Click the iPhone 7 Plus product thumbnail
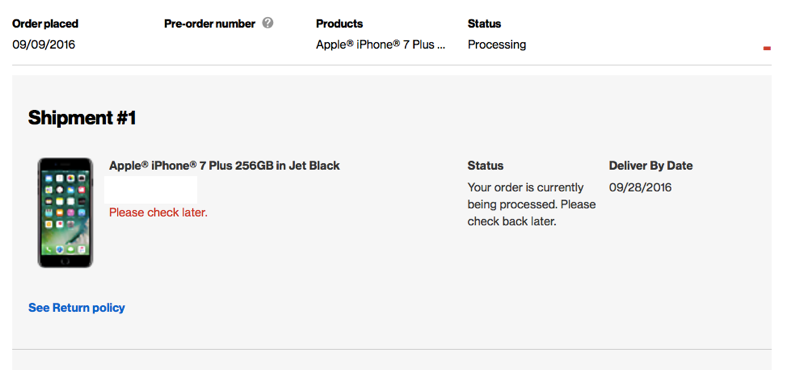Viewport: 800px width, 370px height. coord(65,212)
